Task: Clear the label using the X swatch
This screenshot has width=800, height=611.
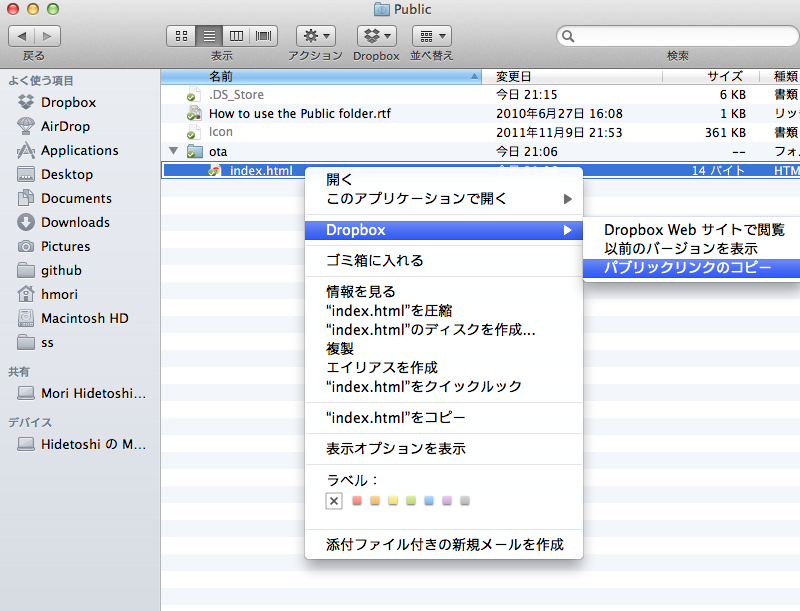Action: [334, 501]
